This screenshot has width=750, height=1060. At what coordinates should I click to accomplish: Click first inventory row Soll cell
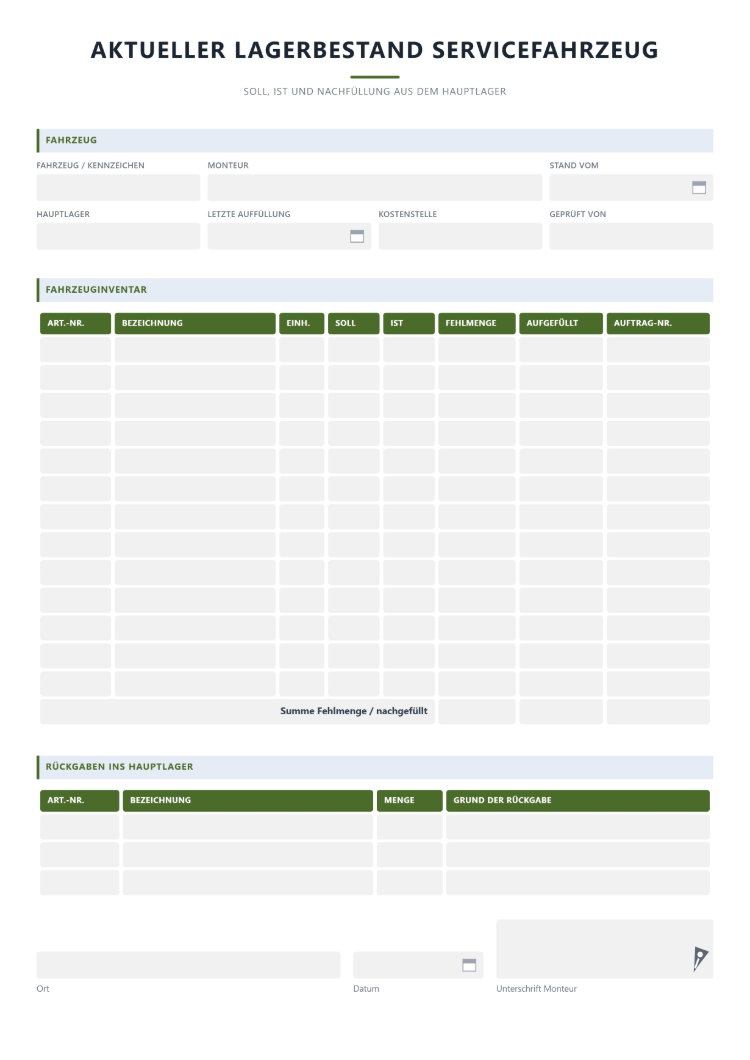point(354,350)
